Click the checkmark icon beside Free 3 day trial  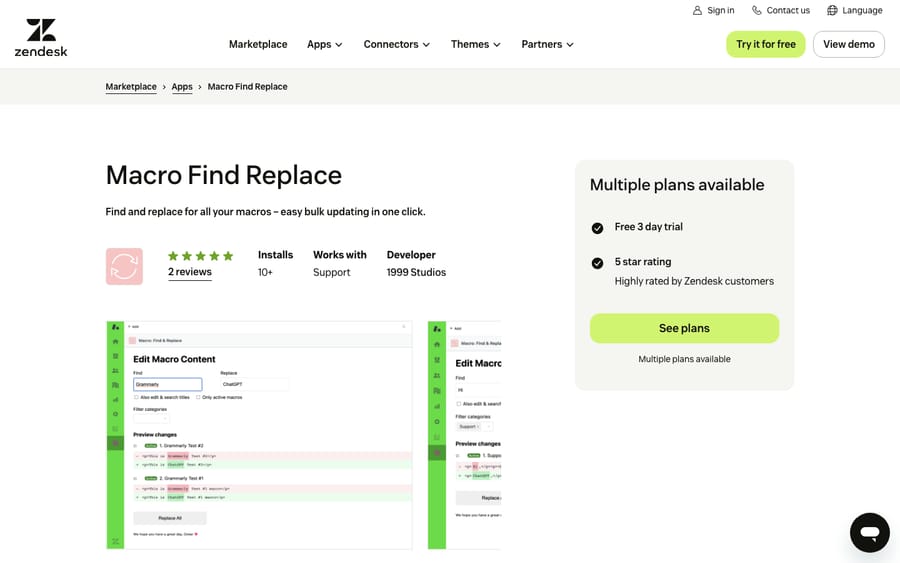pyautogui.click(x=597, y=228)
